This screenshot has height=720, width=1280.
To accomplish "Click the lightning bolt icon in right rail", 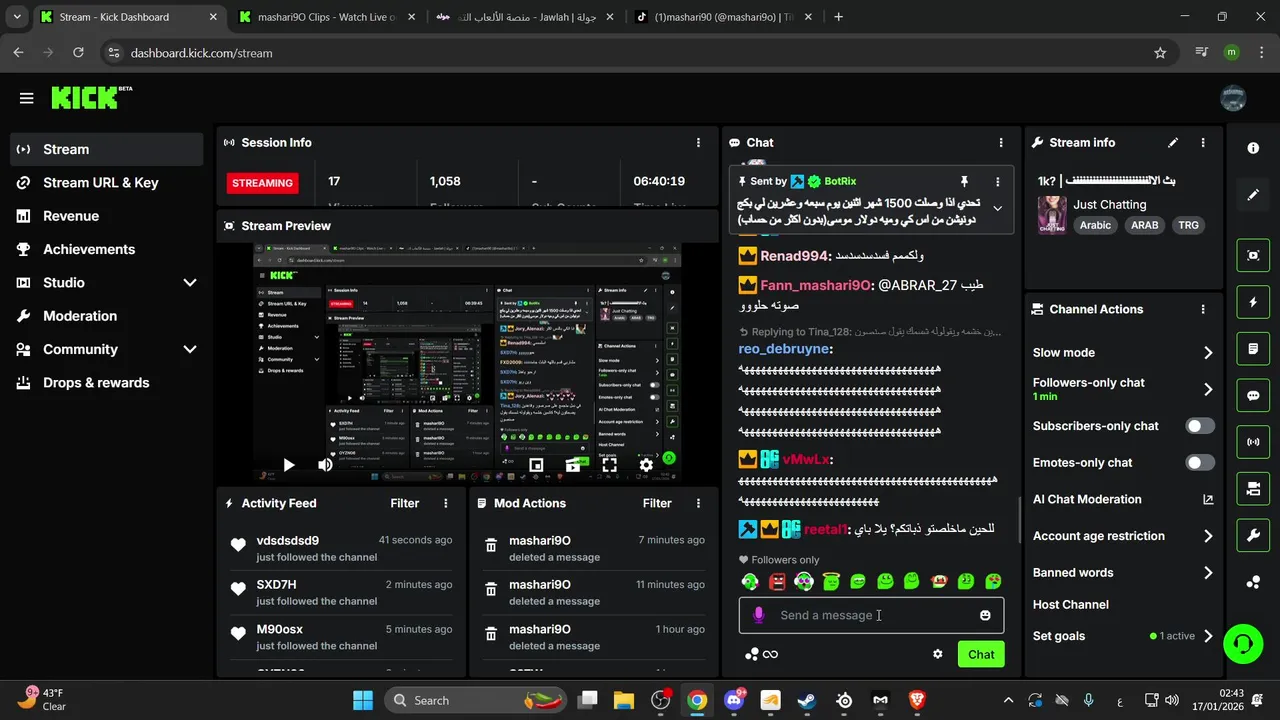I will tap(1253, 302).
